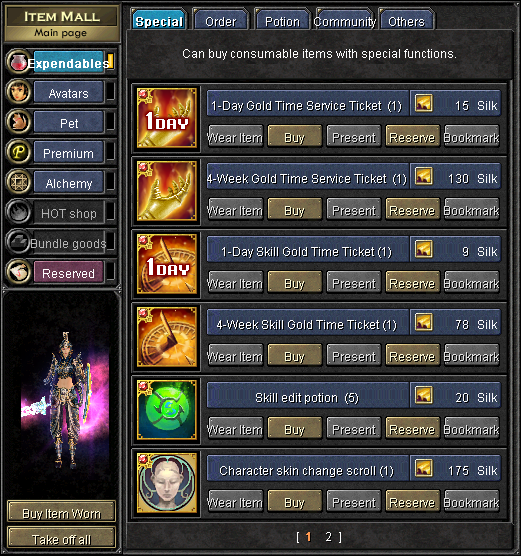Click the 4-Week Skill Gold Time Ticket icon
521x556 pixels.
[167, 337]
